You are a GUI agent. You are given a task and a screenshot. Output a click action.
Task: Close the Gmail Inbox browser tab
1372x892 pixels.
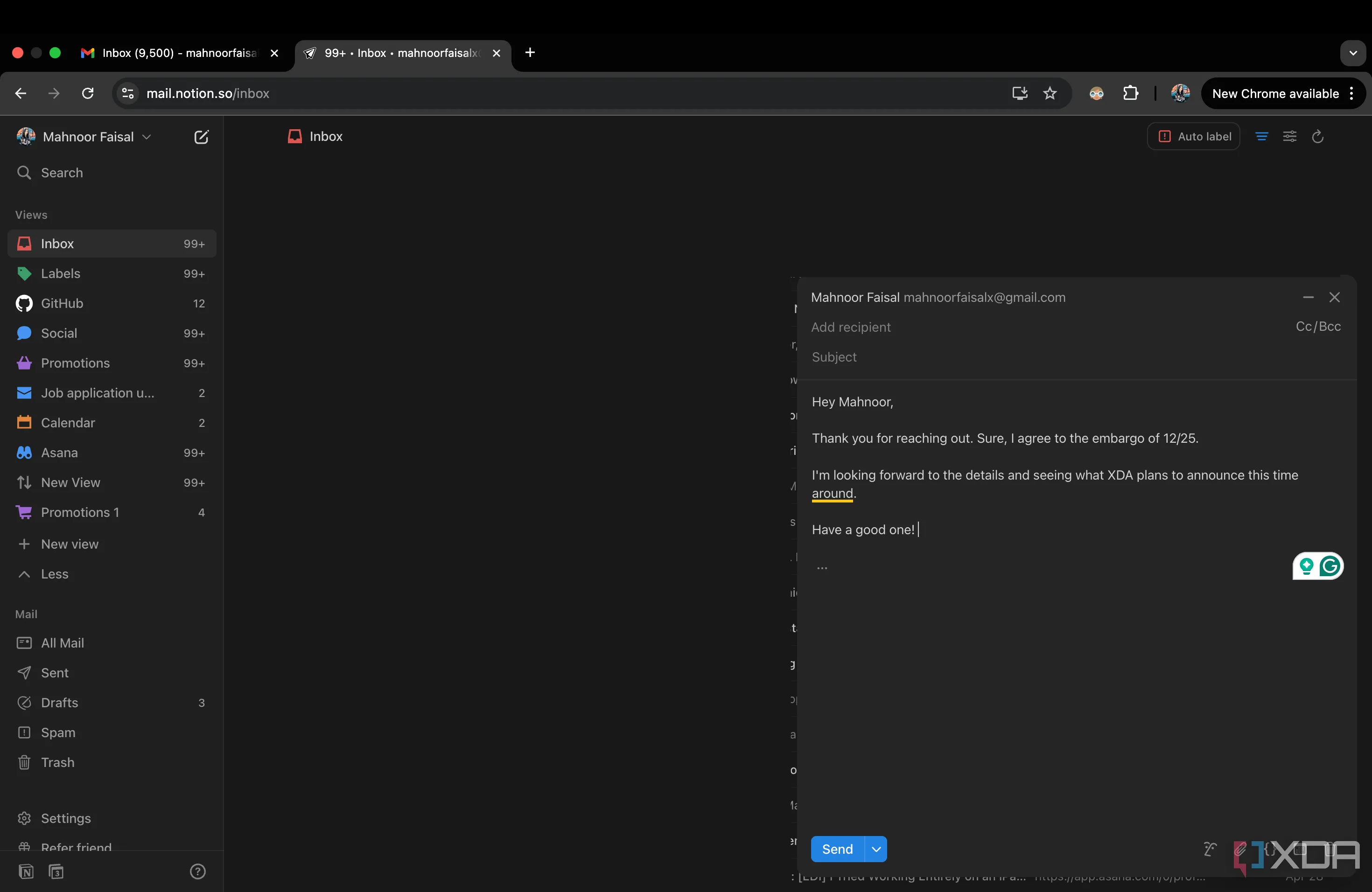coord(274,53)
